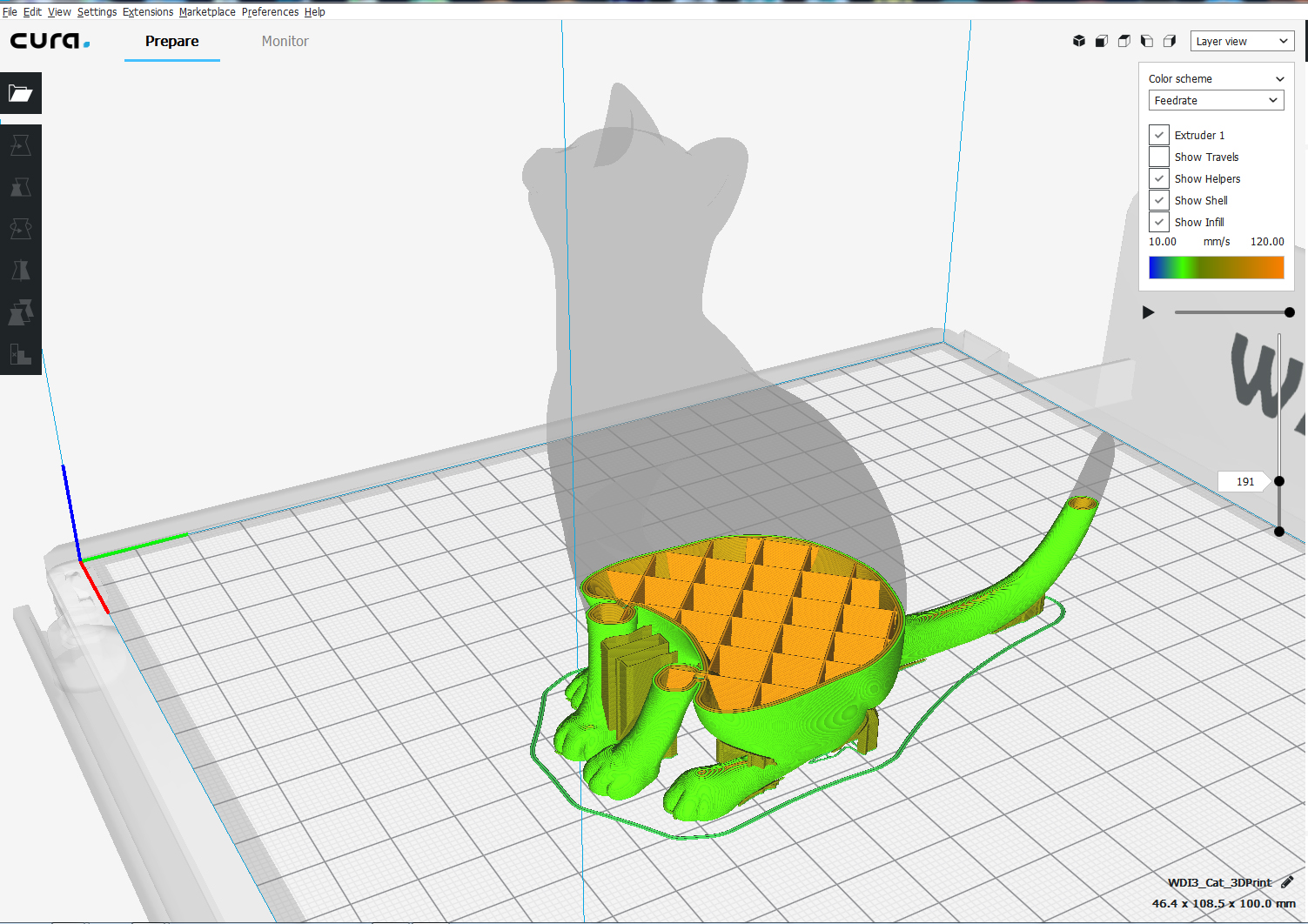The image size is (1308, 924).
Task: Rename the model using the pencil icon
Action: (1287, 882)
